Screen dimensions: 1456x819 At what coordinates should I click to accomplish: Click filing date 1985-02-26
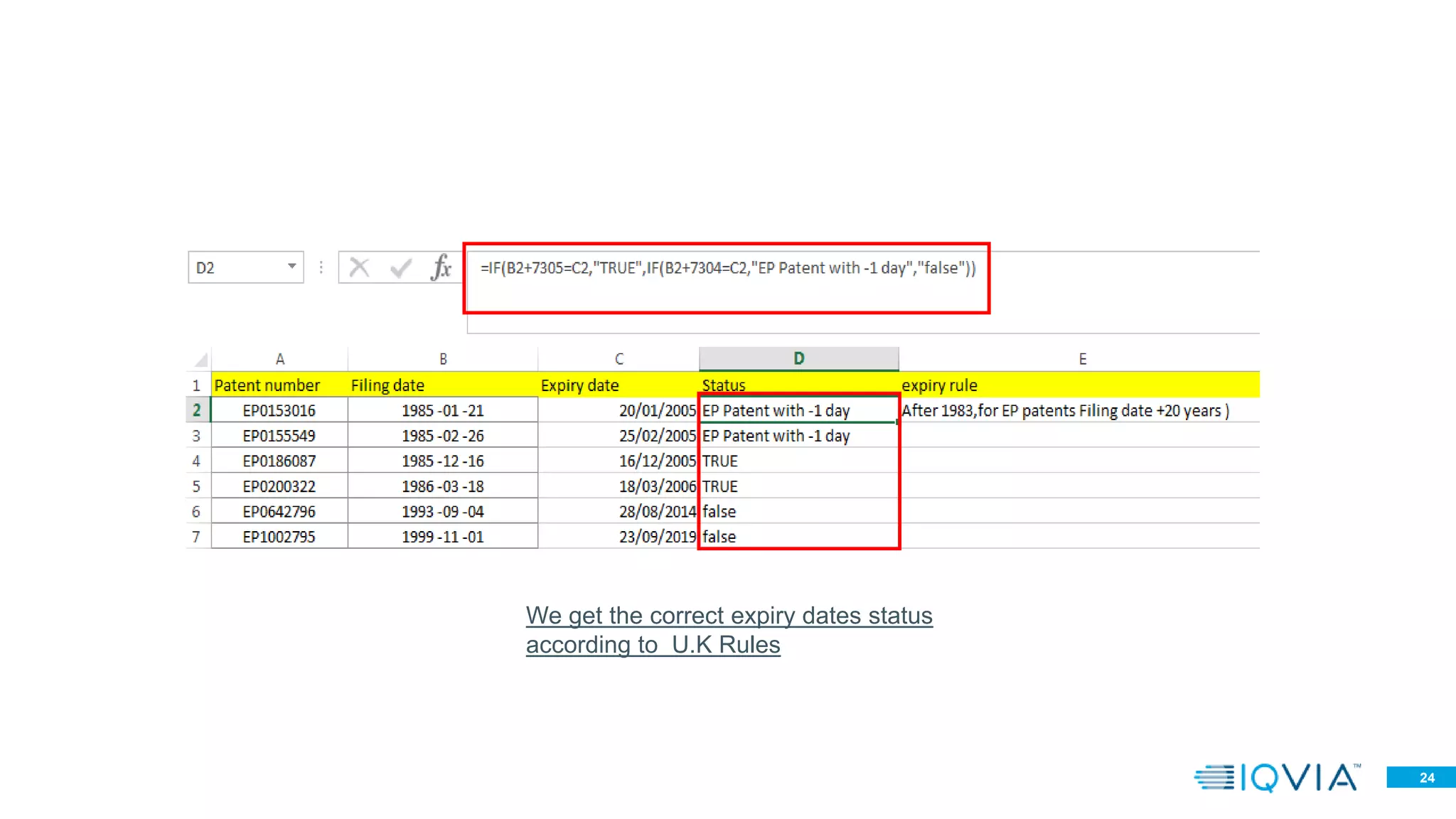[x=443, y=436]
